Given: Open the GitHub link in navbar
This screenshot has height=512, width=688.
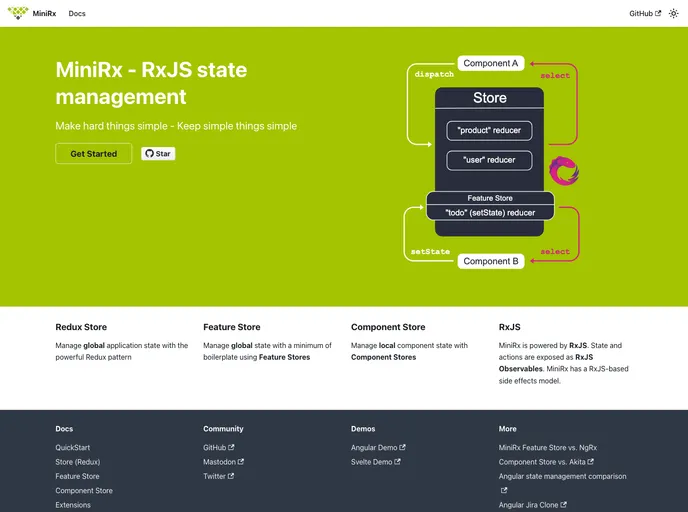Looking at the screenshot, I should [x=645, y=14].
